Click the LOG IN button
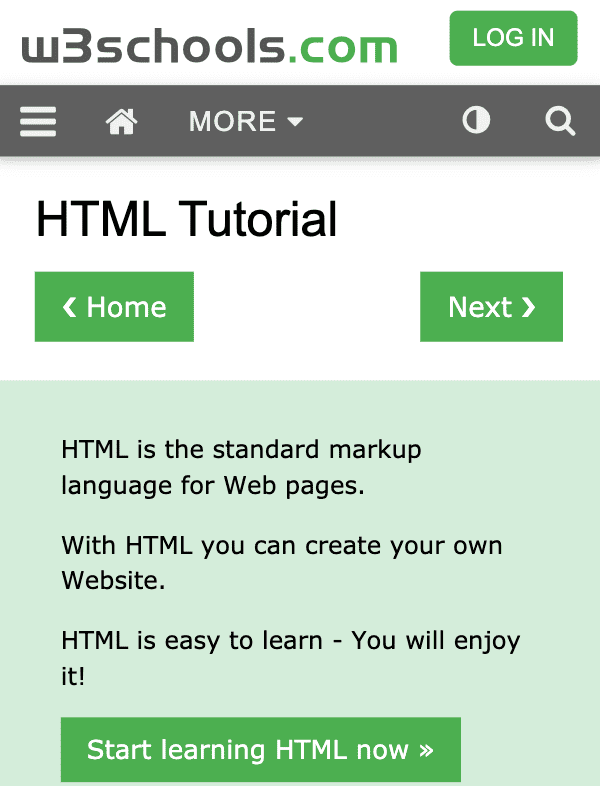 click(513, 38)
